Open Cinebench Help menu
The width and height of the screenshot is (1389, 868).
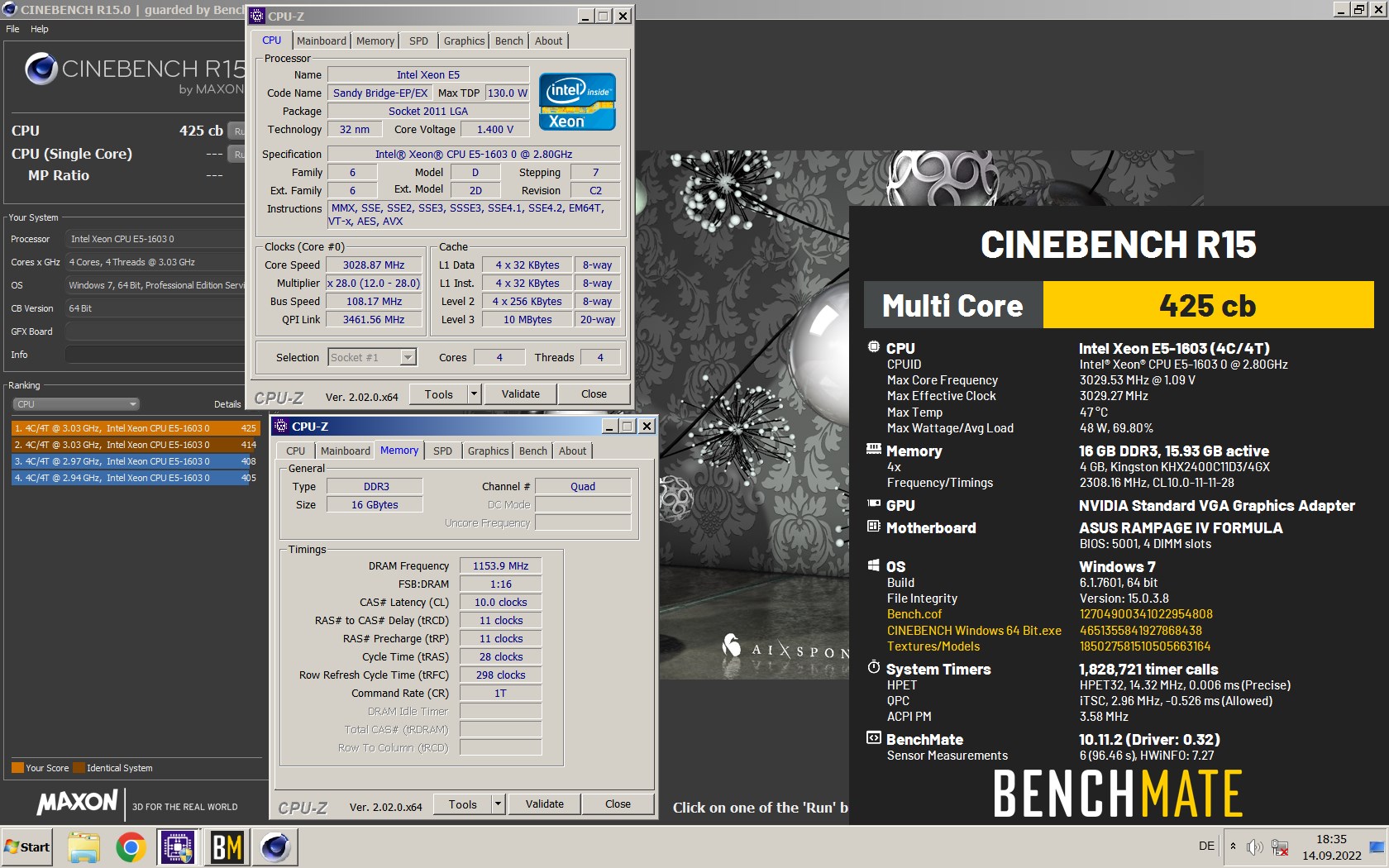[x=40, y=29]
